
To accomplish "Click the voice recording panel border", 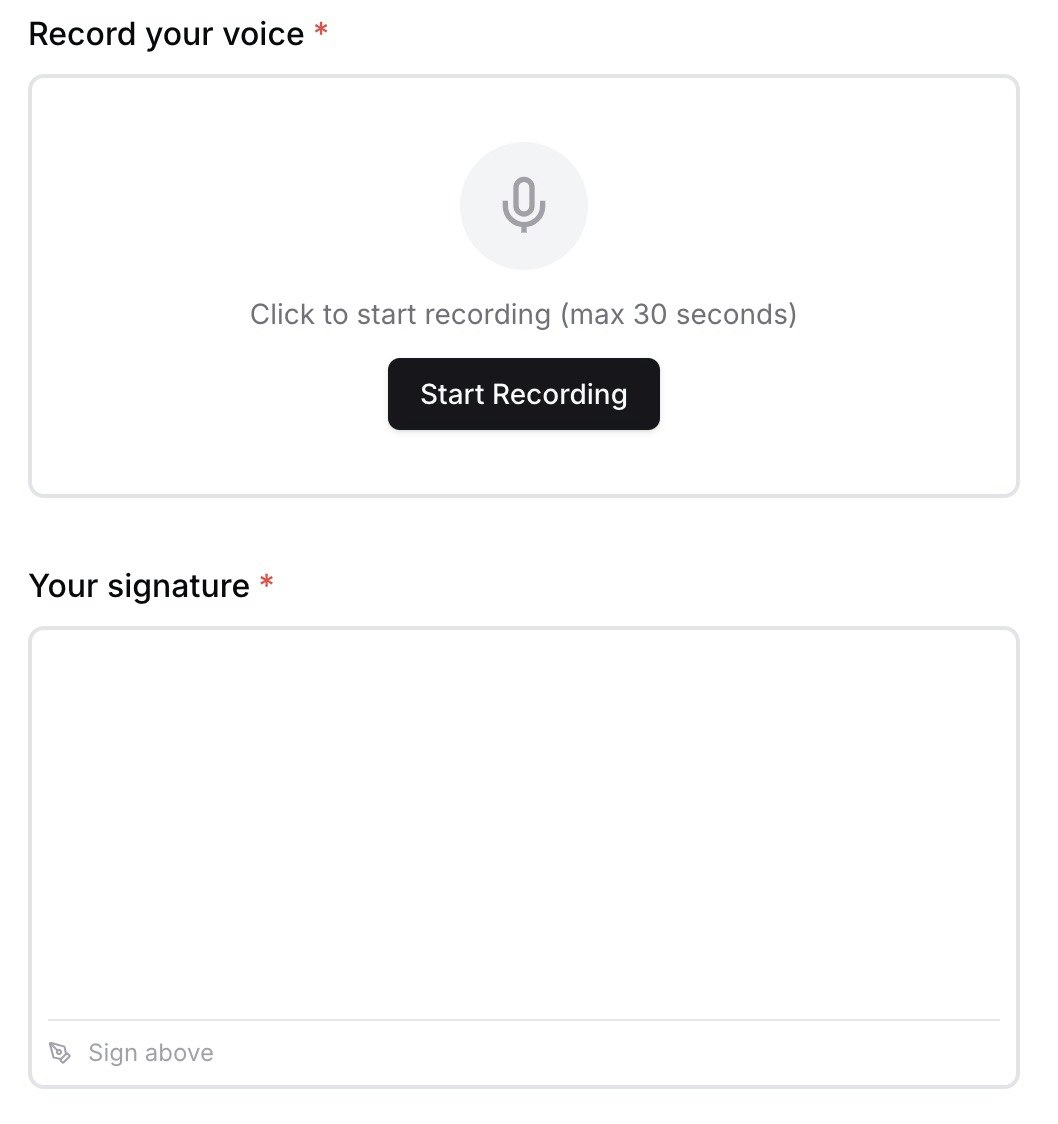I will [x=524, y=75].
